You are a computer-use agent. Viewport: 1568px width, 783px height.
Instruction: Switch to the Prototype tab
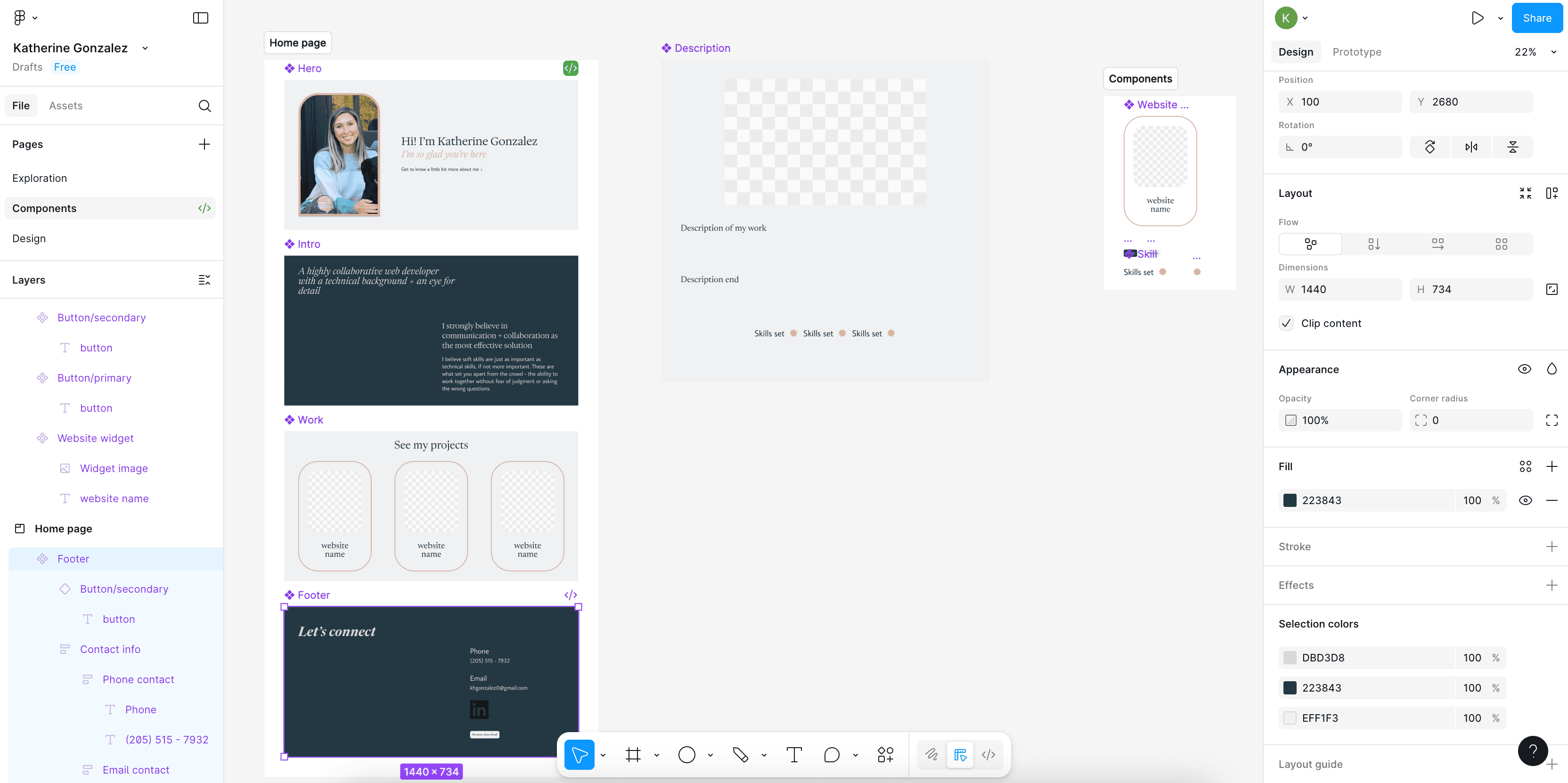point(1356,52)
